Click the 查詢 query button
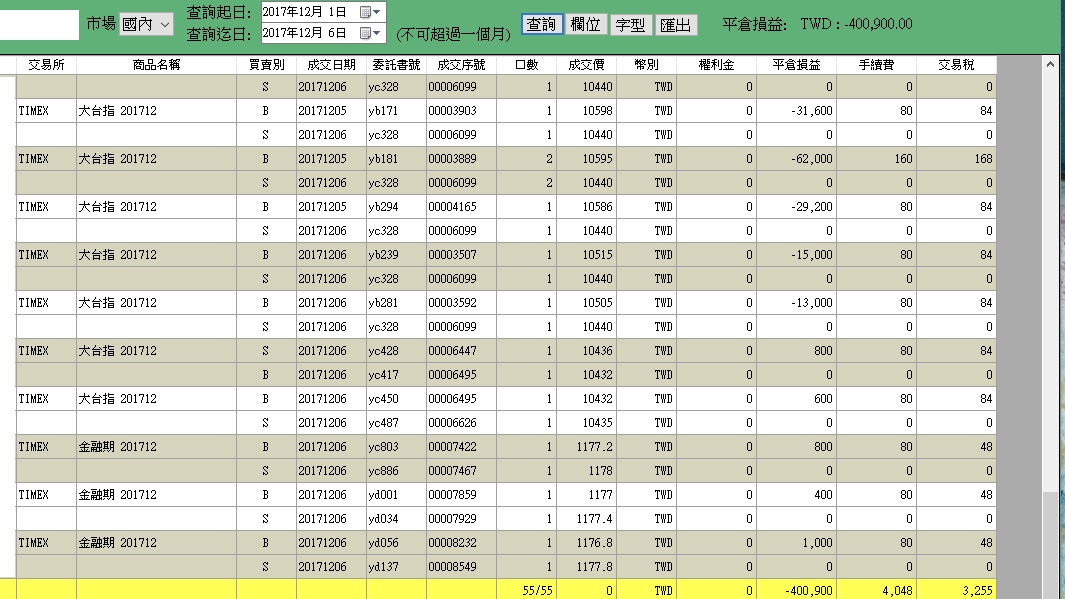The image size is (1065, 599). pyautogui.click(x=542, y=24)
